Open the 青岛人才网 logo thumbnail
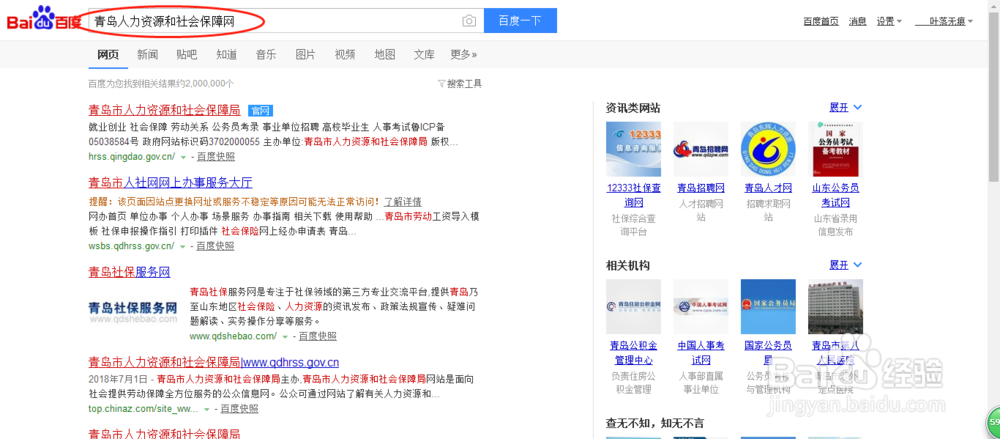 pos(768,149)
